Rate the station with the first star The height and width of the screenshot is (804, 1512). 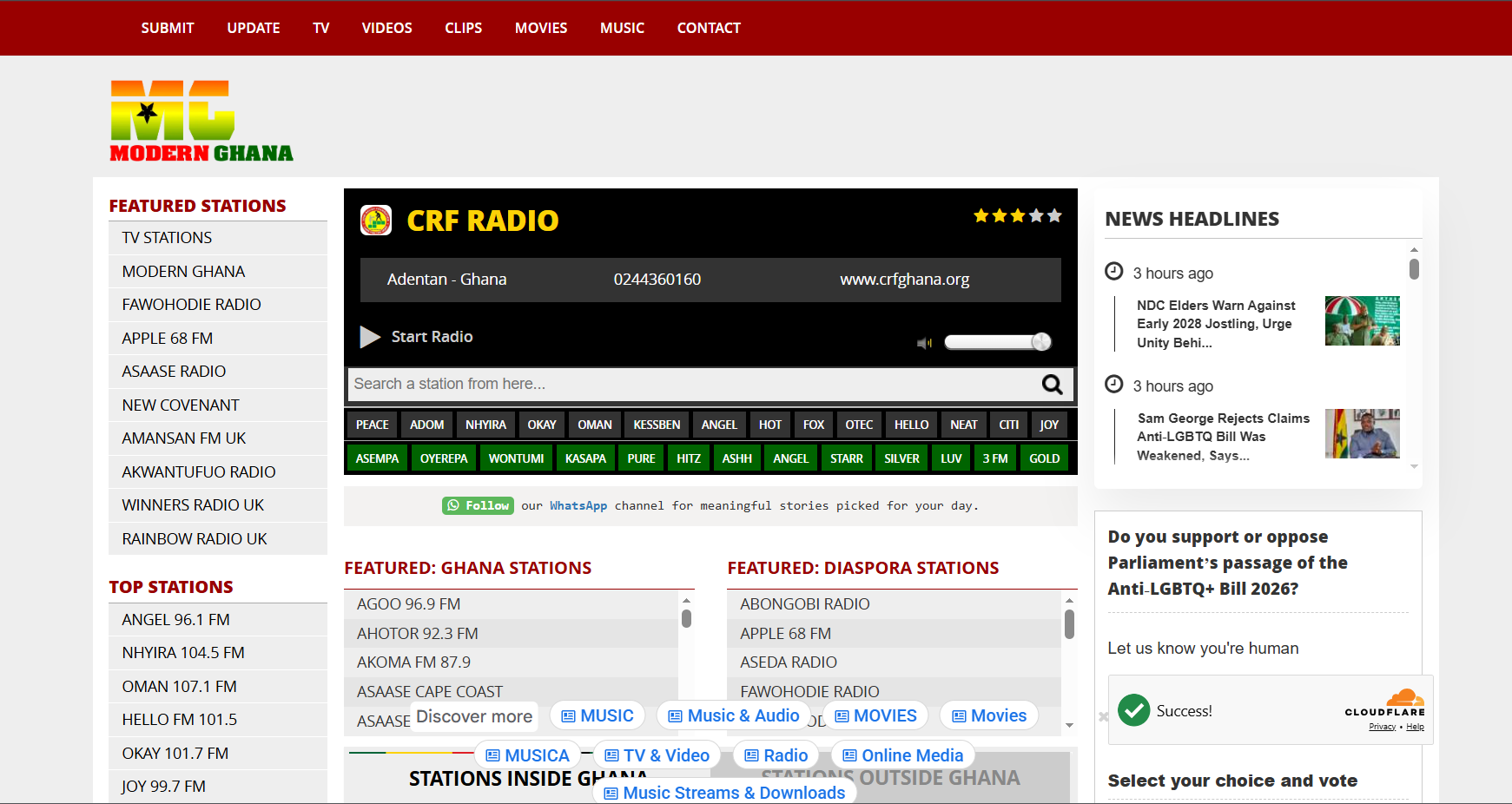[981, 215]
